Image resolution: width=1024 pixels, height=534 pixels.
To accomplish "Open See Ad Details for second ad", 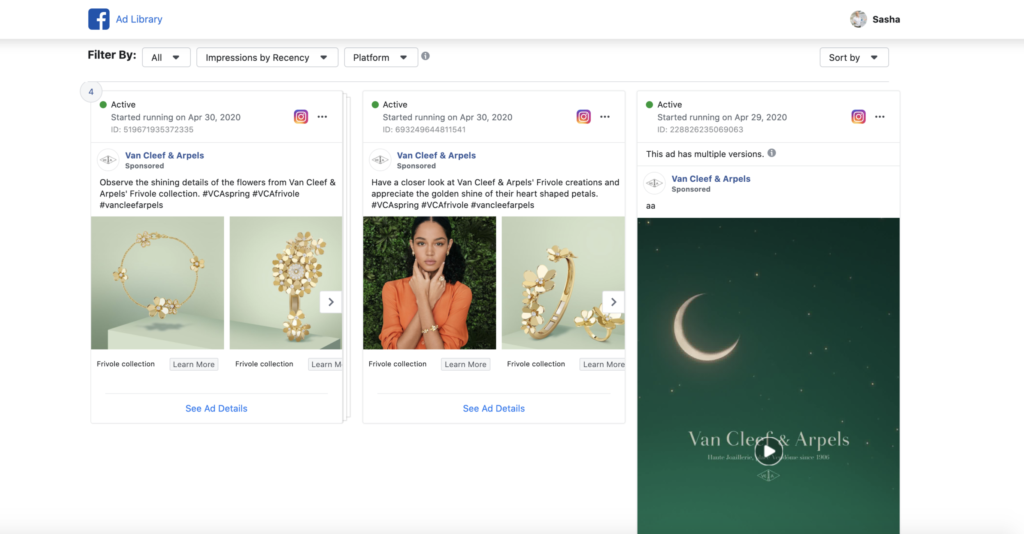I will click(494, 409).
